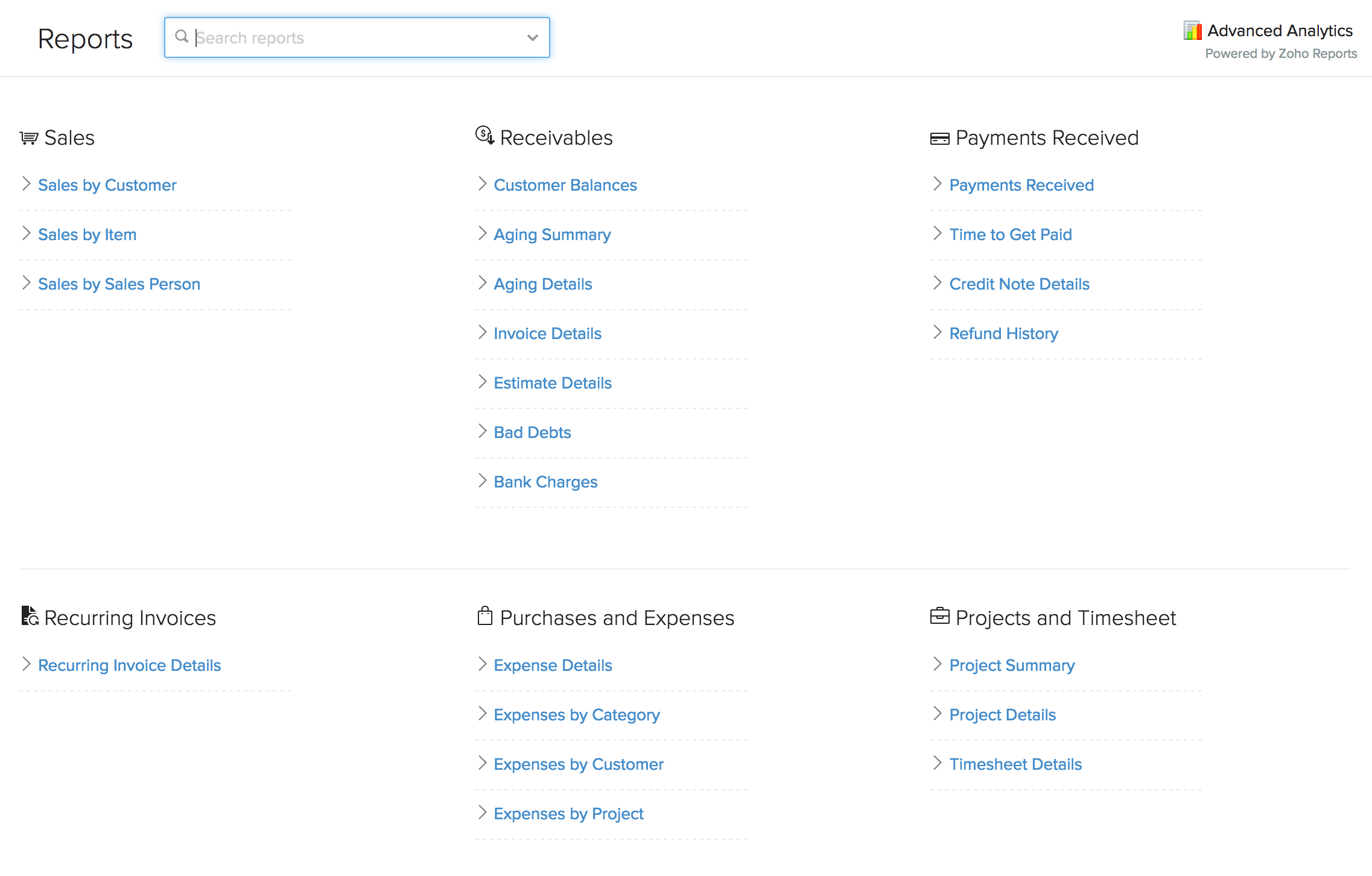
Task: Click the Advanced Analytics link
Action: pos(1280,31)
